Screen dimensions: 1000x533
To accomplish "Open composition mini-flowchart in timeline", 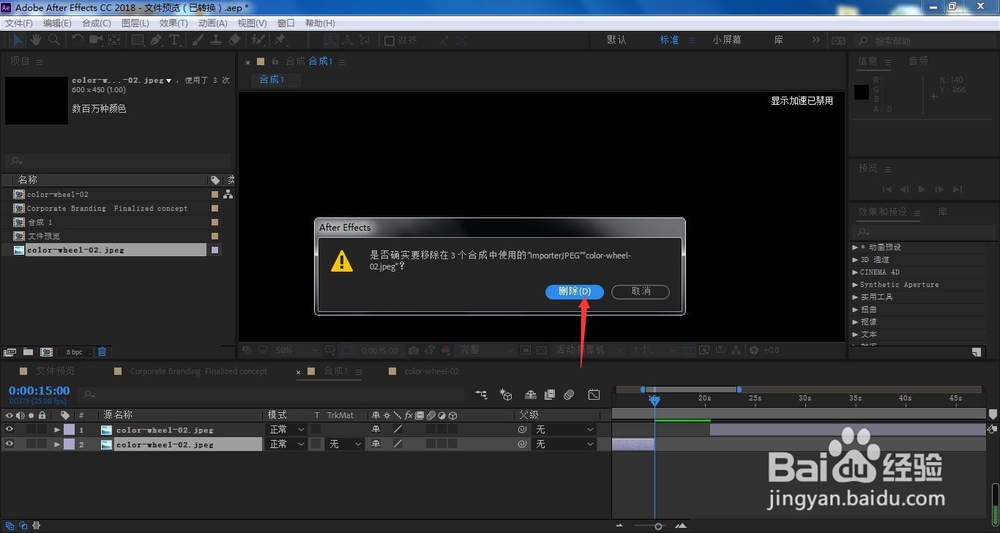I will point(481,395).
